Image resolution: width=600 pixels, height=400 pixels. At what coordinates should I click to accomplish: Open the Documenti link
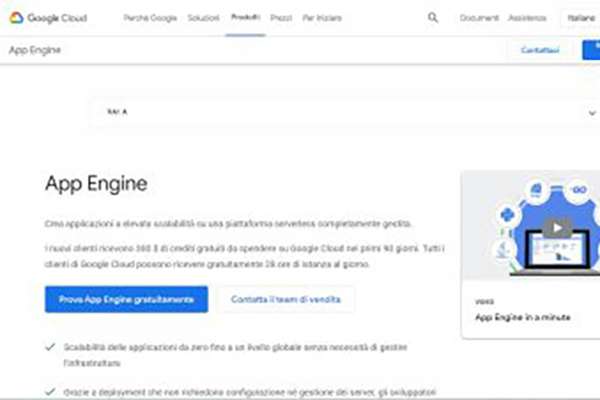(479, 18)
